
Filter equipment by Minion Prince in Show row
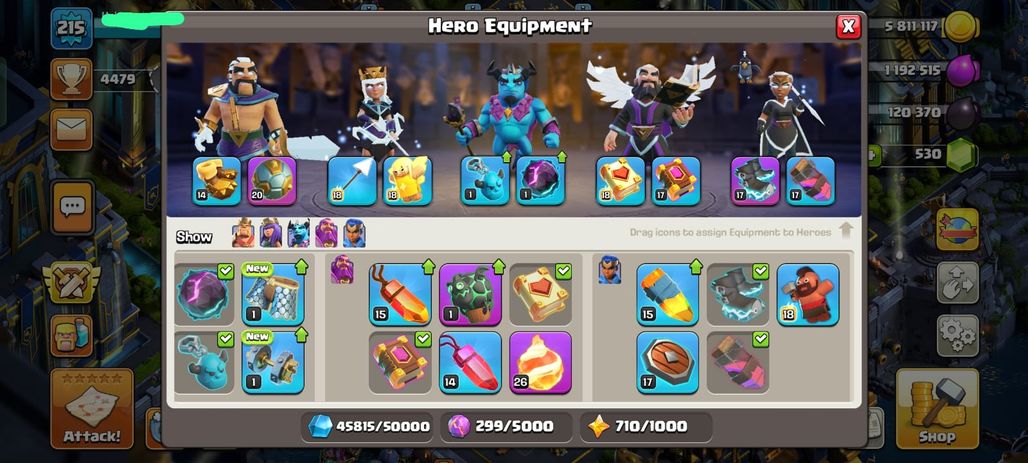point(298,233)
